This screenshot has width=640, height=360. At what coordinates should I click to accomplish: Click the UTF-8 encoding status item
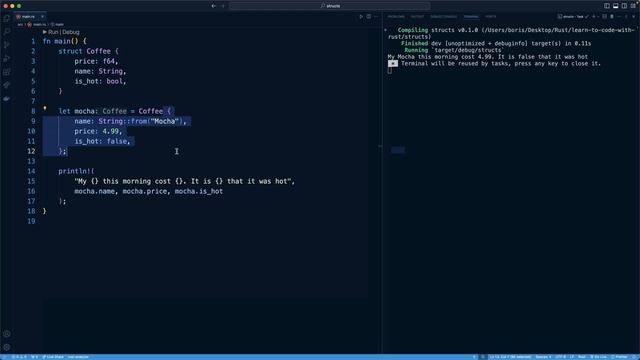click(560, 357)
